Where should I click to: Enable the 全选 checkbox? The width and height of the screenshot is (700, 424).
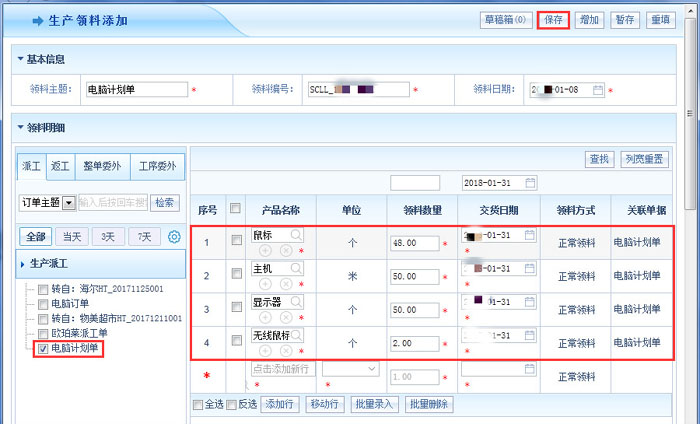(x=198, y=404)
